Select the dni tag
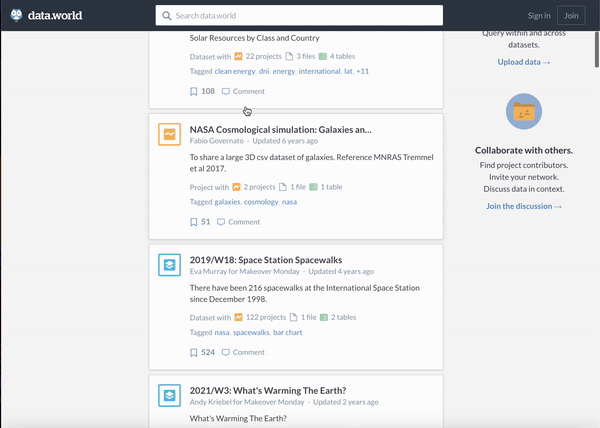The height and width of the screenshot is (428, 600). coord(264,71)
